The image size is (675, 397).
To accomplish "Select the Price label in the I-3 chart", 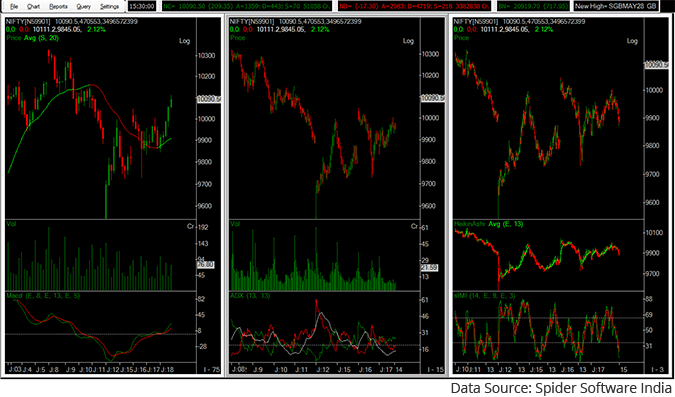I will (461, 38).
